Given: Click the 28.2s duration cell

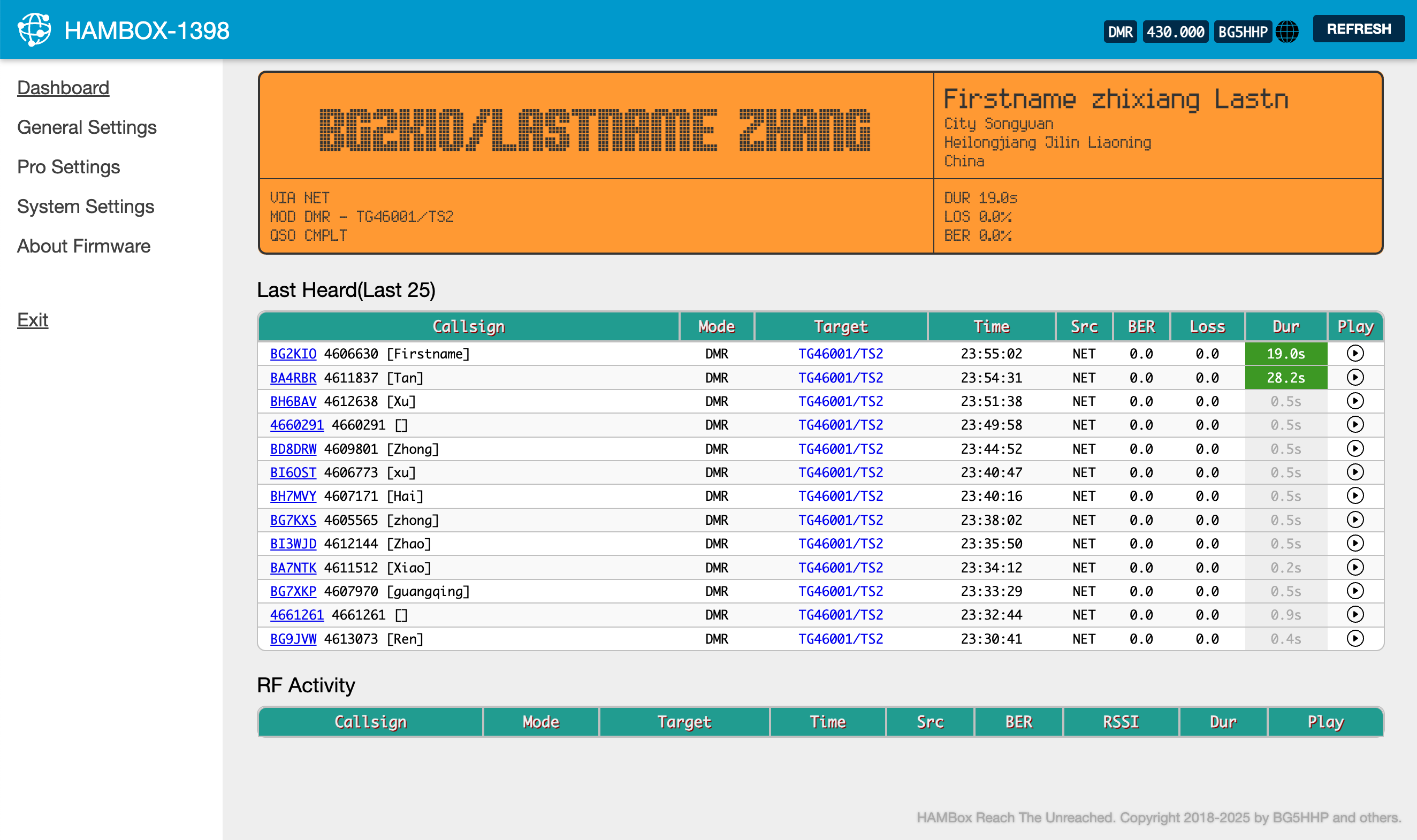Looking at the screenshot, I should point(1286,378).
